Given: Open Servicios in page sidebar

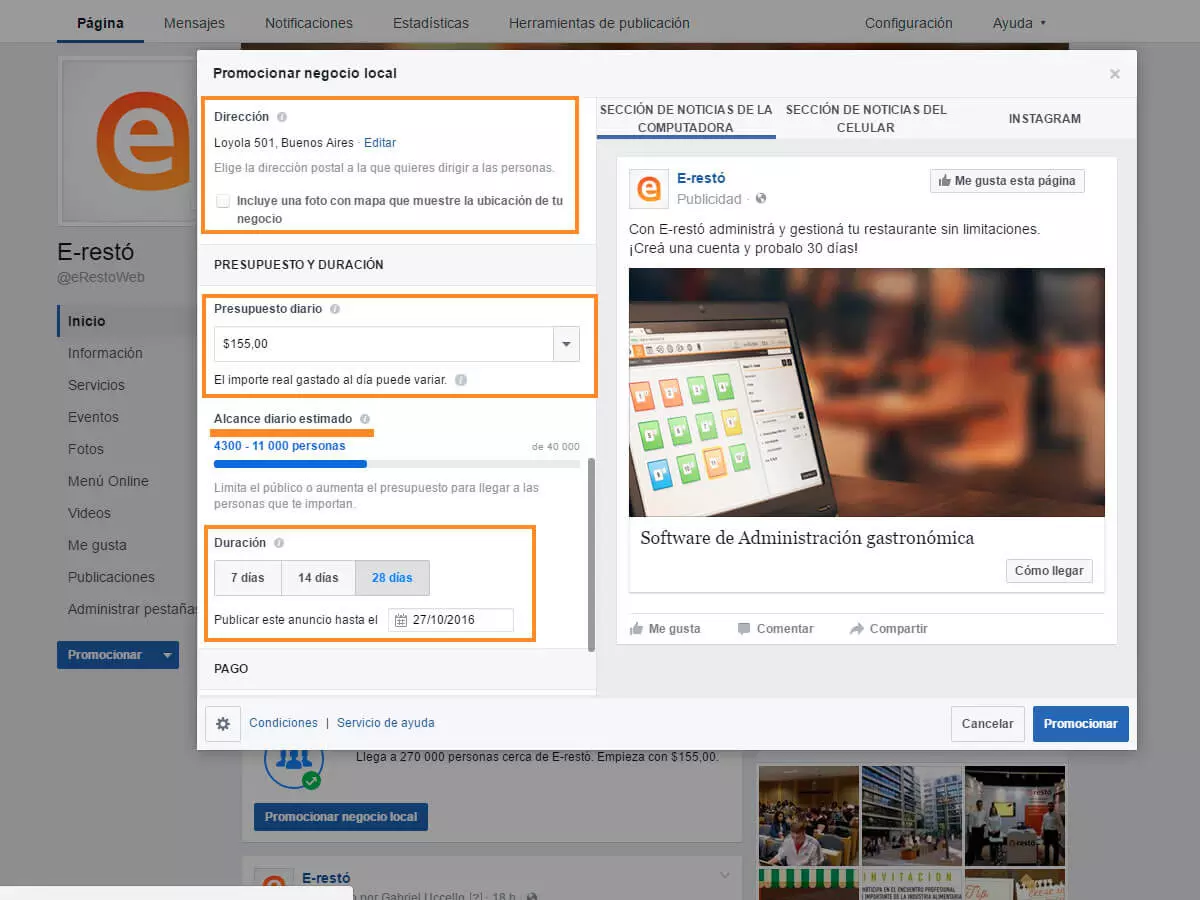Looking at the screenshot, I should pyautogui.click(x=96, y=385).
